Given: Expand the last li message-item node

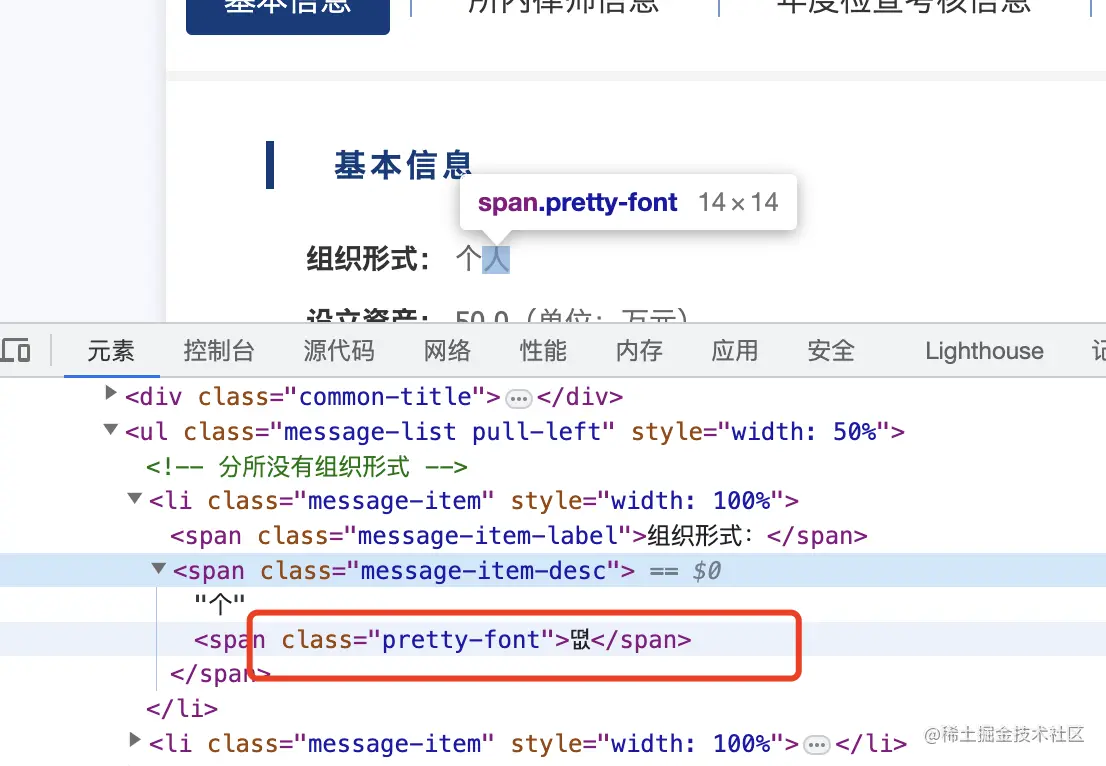Looking at the screenshot, I should 135,739.
